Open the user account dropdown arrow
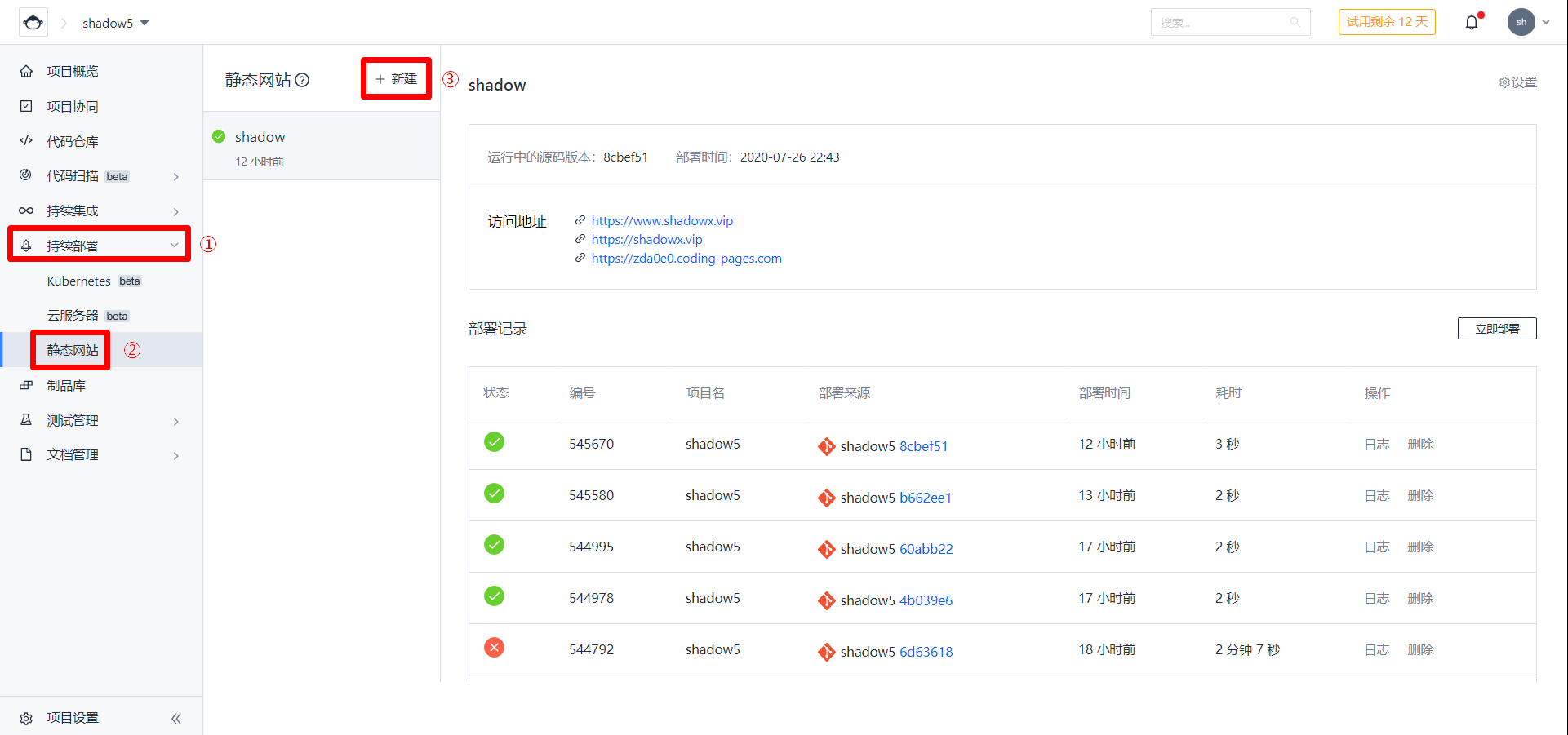 (x=1546, y=23)
